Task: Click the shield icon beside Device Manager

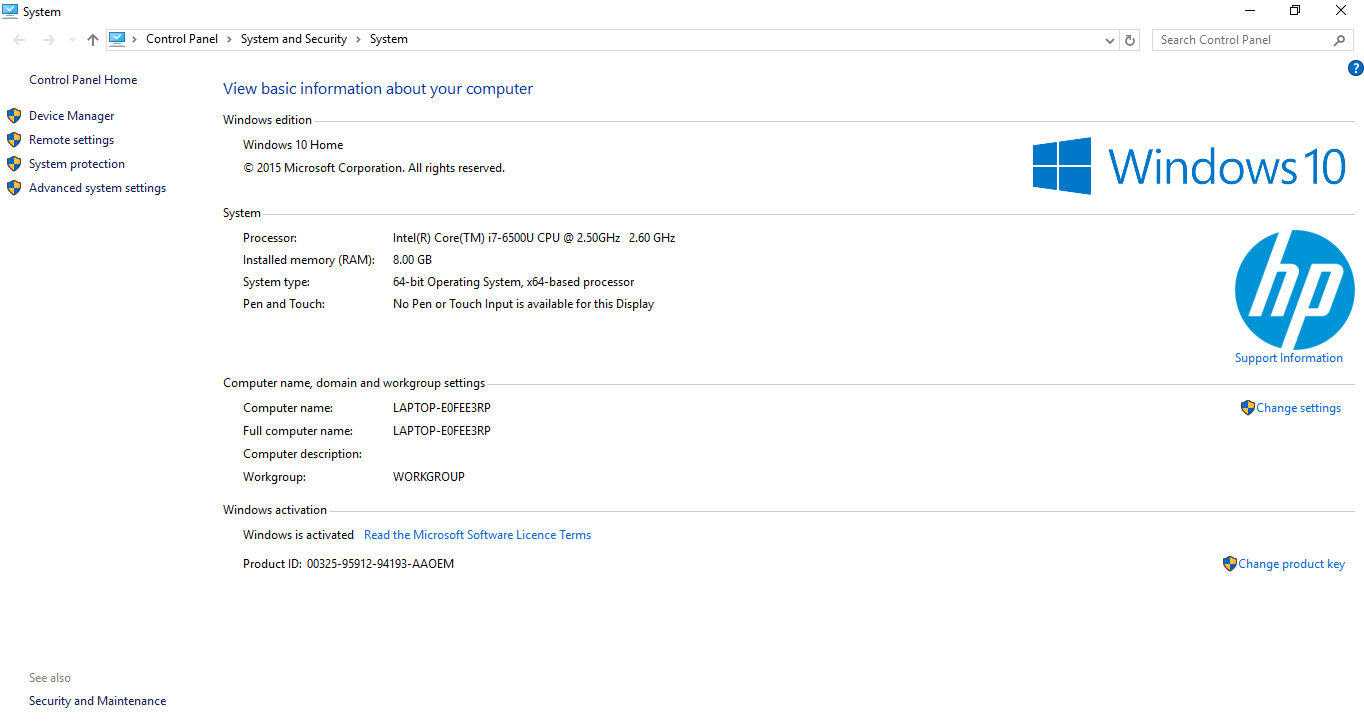Action: pos(14,116)
